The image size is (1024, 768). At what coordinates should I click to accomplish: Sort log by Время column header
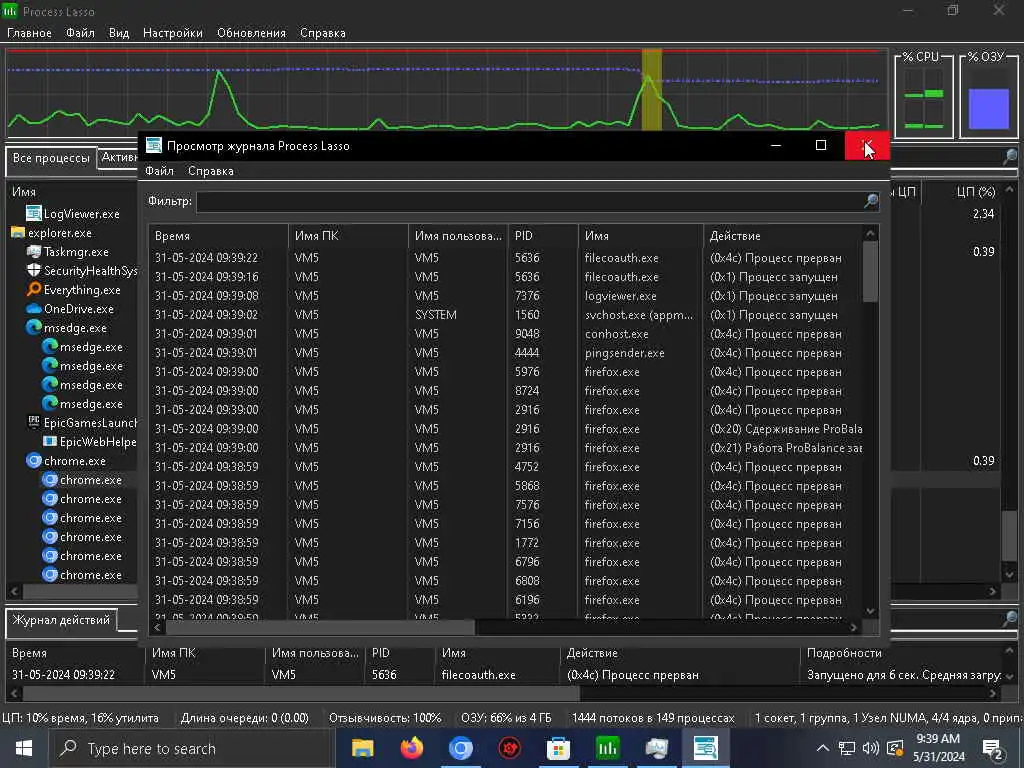pyautogui.click(x=218, y=236)
